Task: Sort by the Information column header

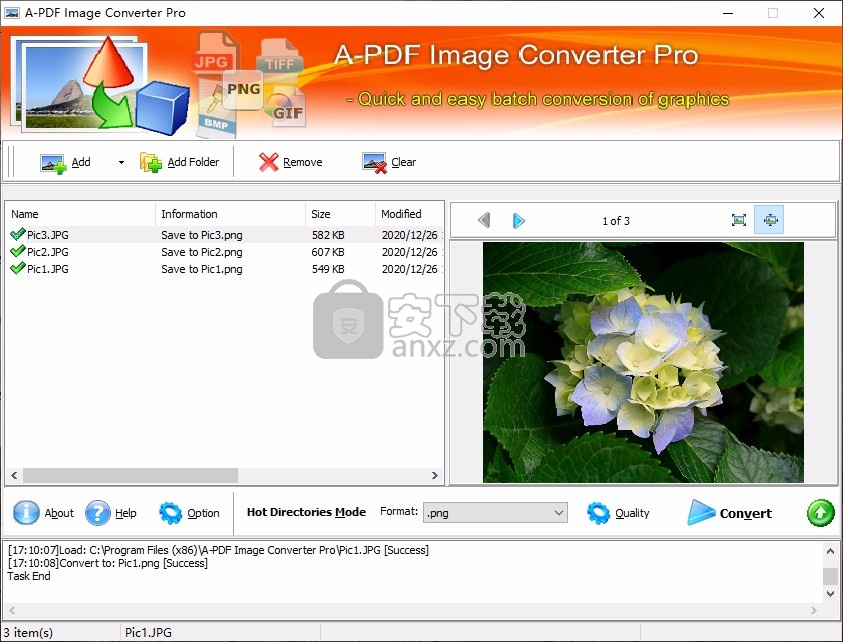Action: [x=231, y=214]
